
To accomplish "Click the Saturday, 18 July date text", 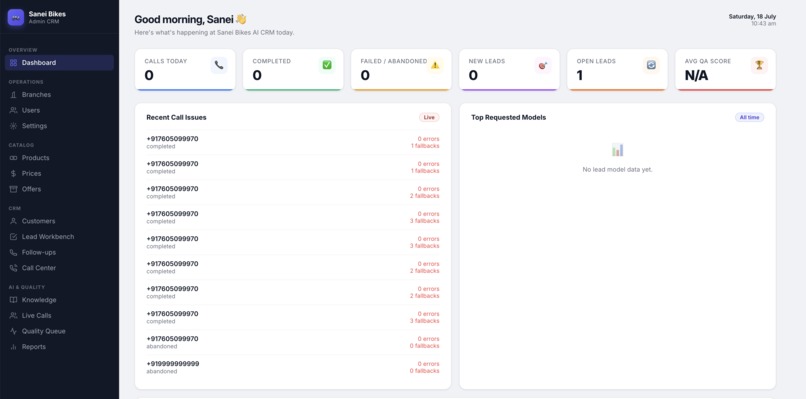I will pos(752,16).
